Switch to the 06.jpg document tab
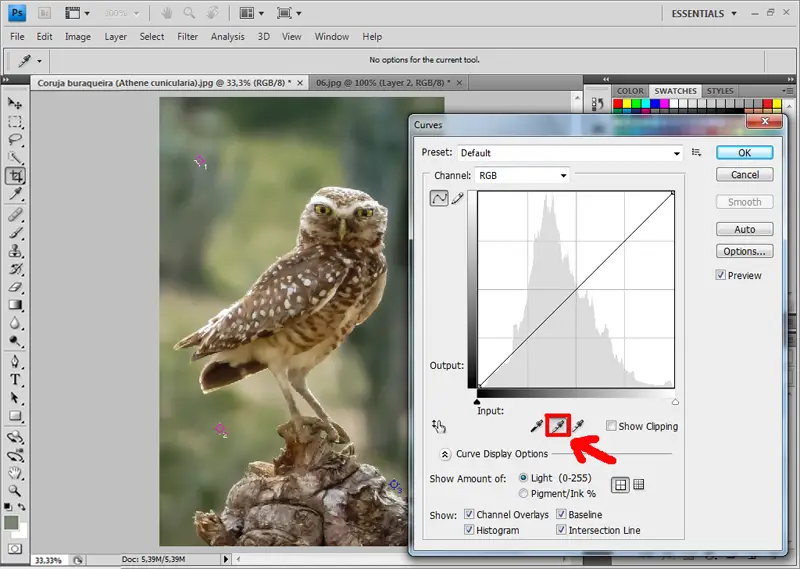This screenshot has height=569, width=800. click(x=376, y=82)
